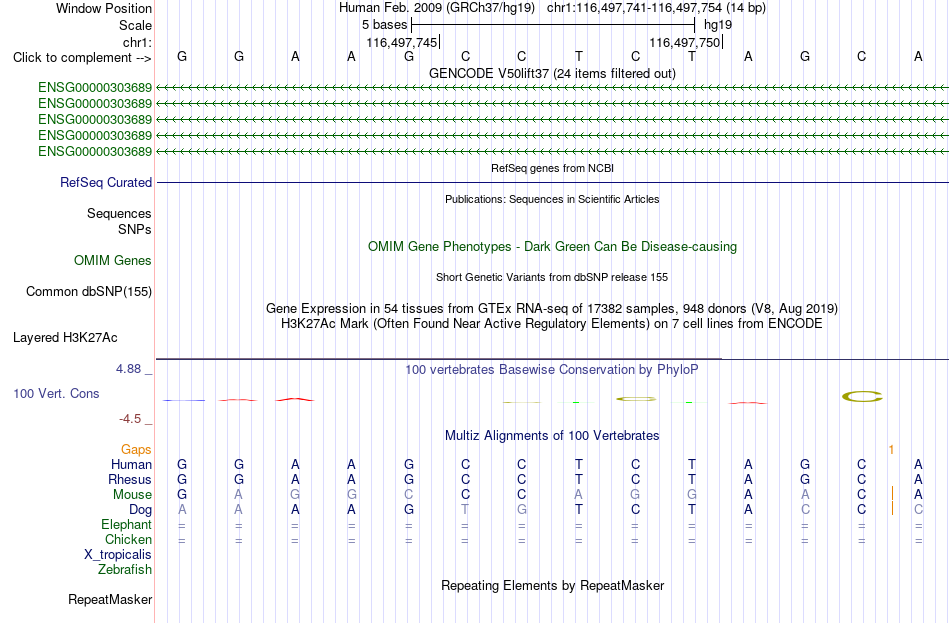Select the Elephant alignment row label
Screen dimensions: 950x623
tap(126, 524)
